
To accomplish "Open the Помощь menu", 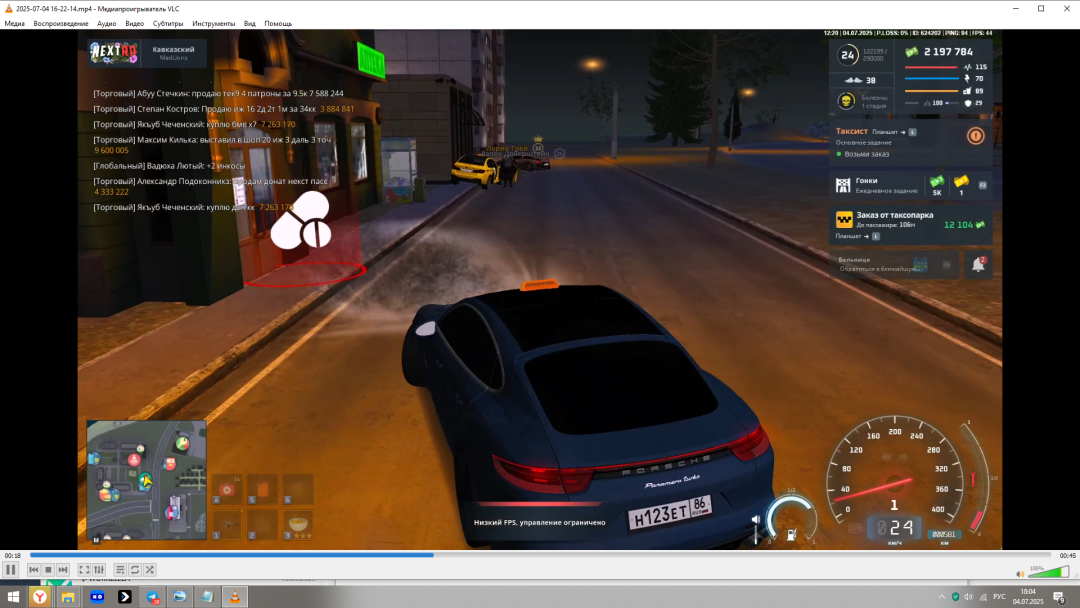I will pyautogui.click(x=278, y=23).
